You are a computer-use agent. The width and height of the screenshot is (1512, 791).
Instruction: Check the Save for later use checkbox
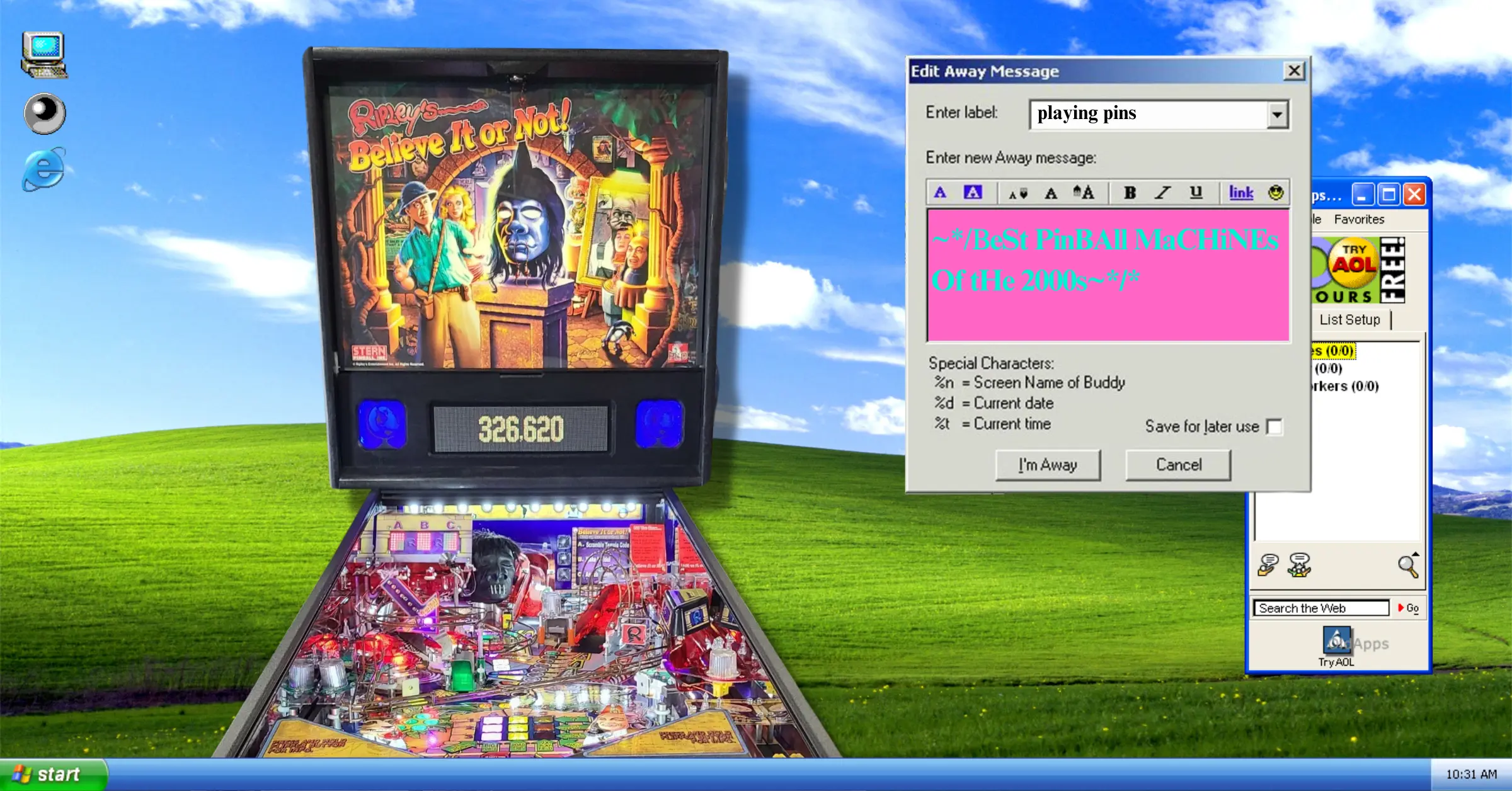[1274, 427]
